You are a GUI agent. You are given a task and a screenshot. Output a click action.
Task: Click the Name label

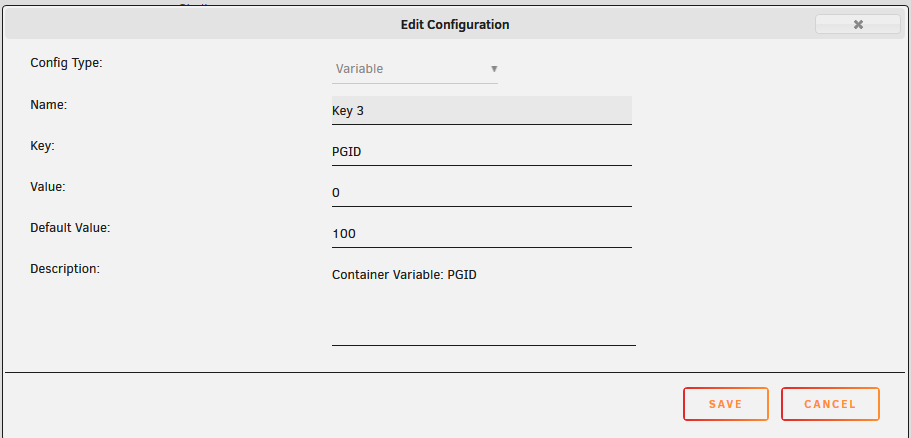(x=49, y=105)
